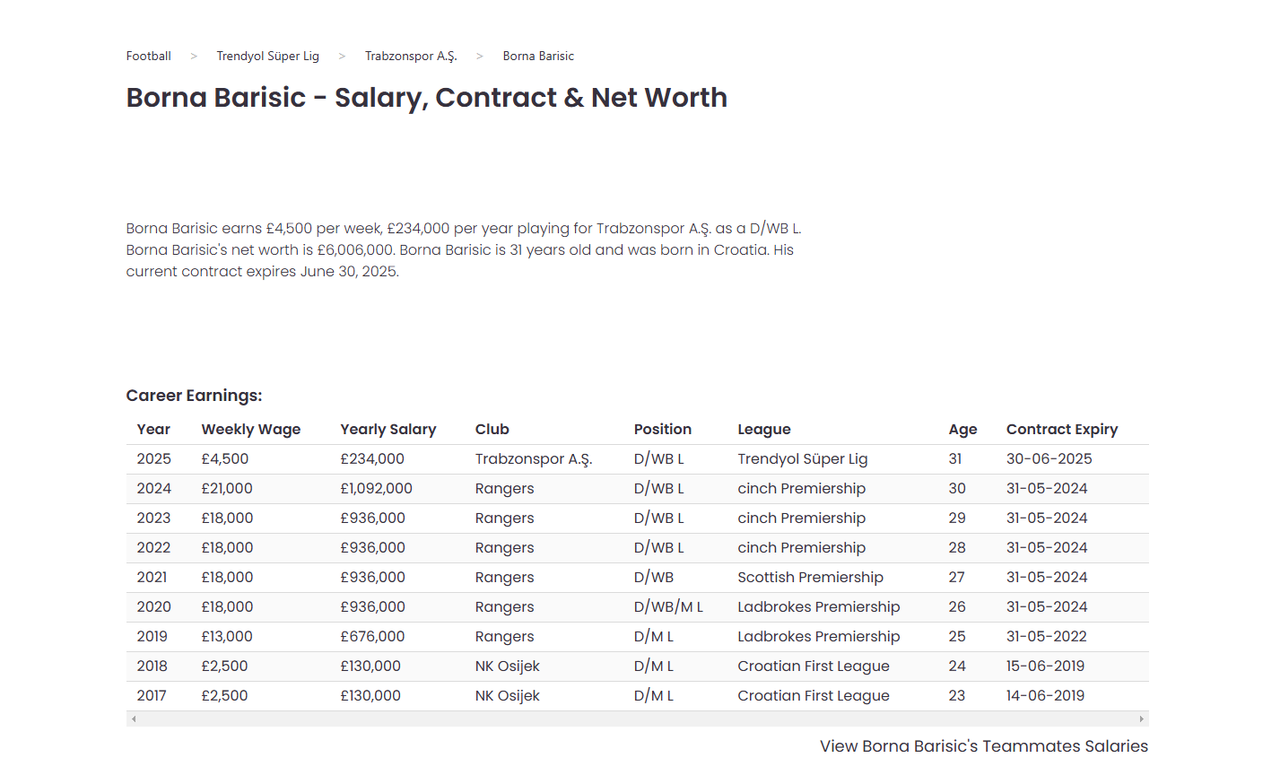Image resolution: width=1280 pixels, height=767 pixels.
Task: Click the page title Borna Barisic - Salary
Action: click(427, 98)
